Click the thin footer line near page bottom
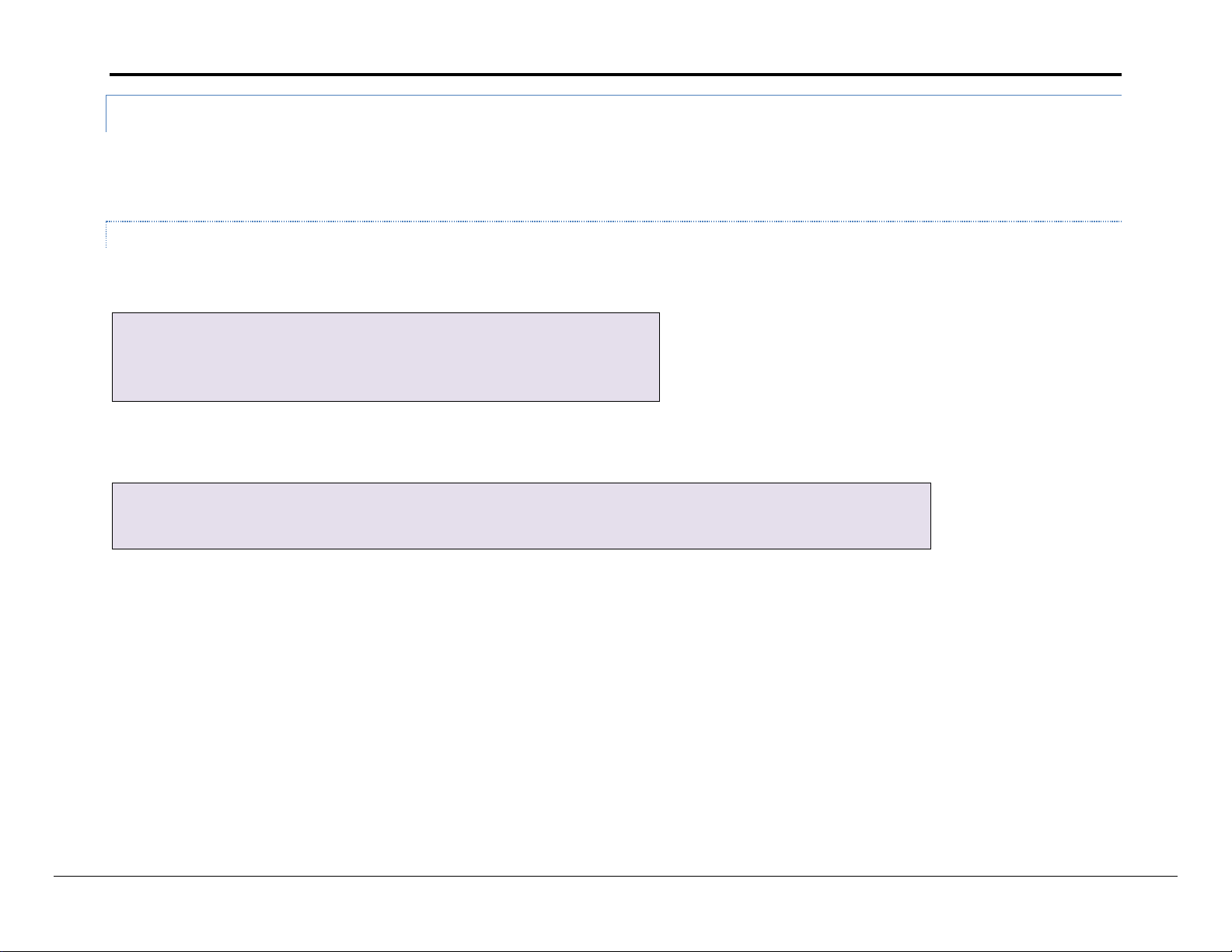 616,877
